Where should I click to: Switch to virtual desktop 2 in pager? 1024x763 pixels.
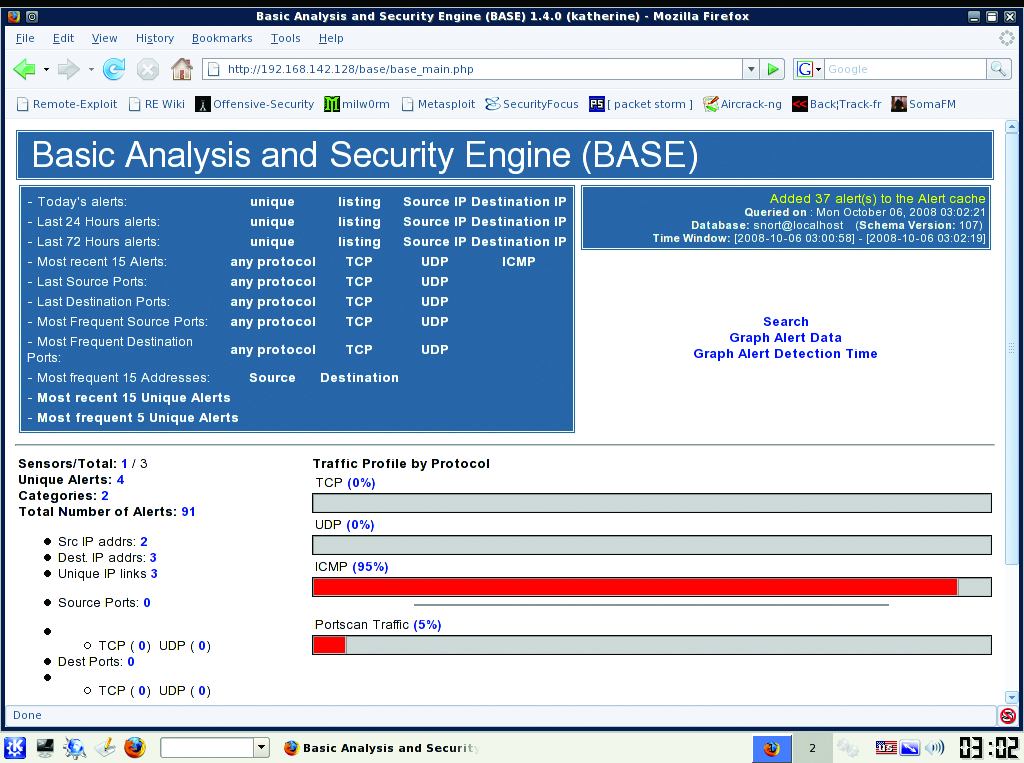[812, 747]
